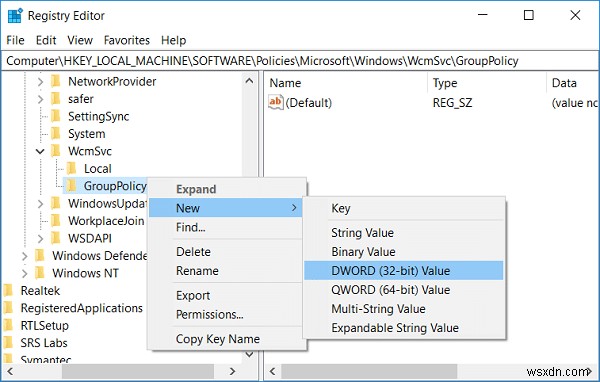The image size is (600, 382).
Task: Select DWORD (32-bit) Value
Action: pyautogui.click(x=404, y=271)
